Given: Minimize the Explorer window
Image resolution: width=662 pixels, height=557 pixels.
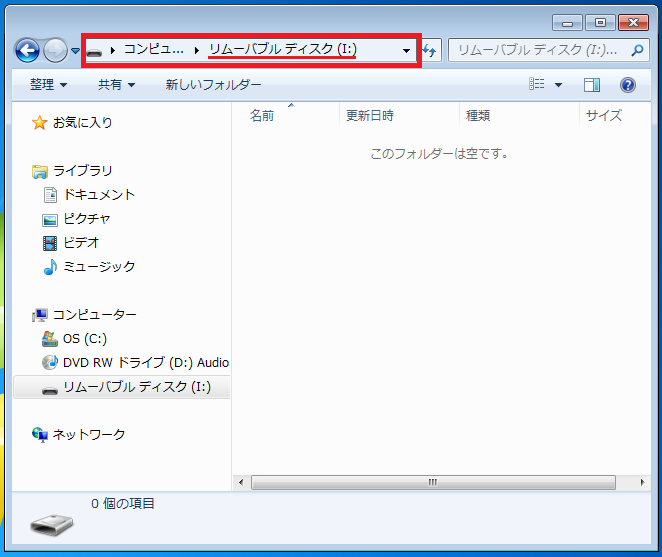Looking at the screenshot, I should [x=567, y=23].
